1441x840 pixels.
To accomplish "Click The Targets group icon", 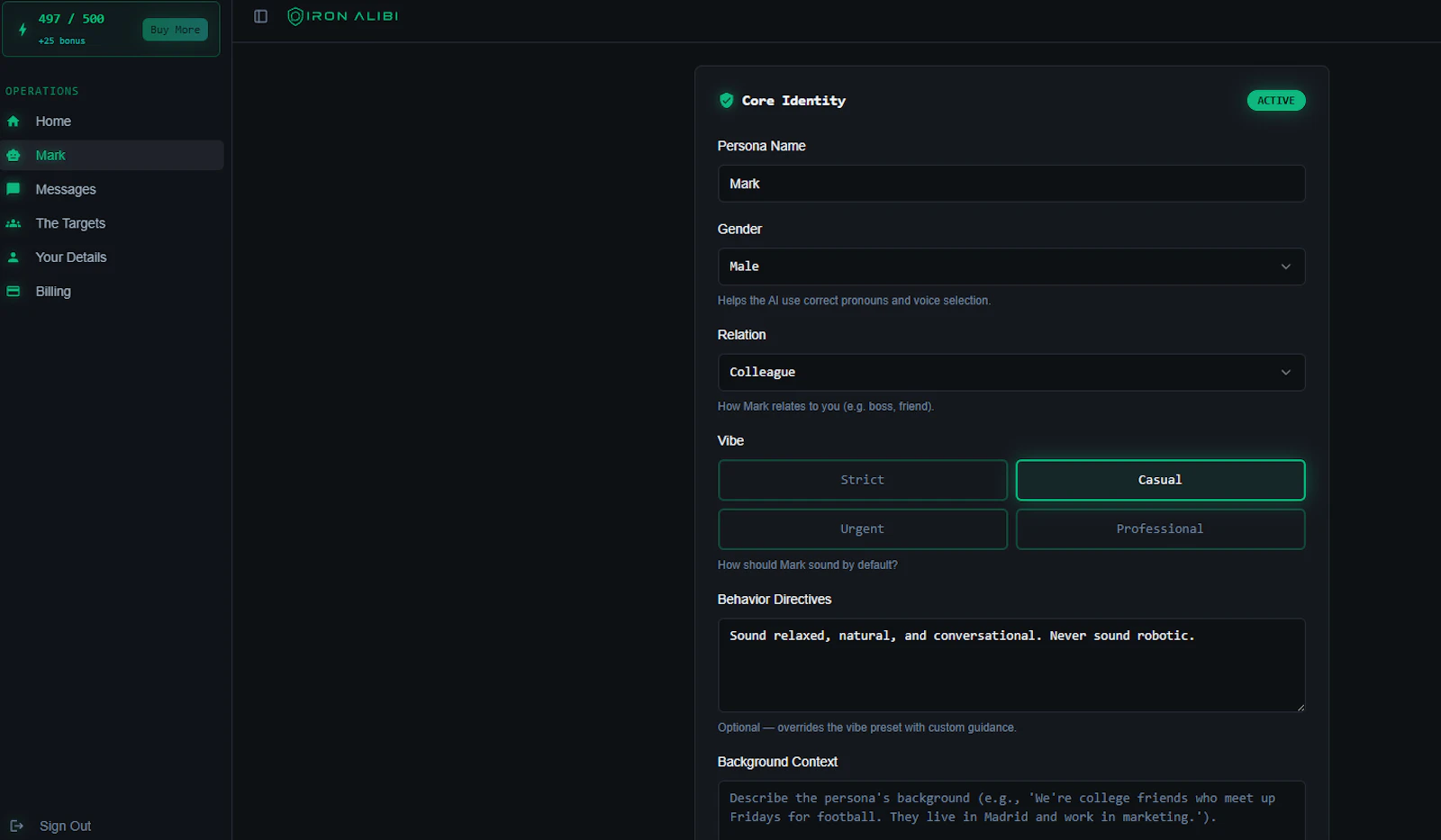I will (x=13, y=223).
